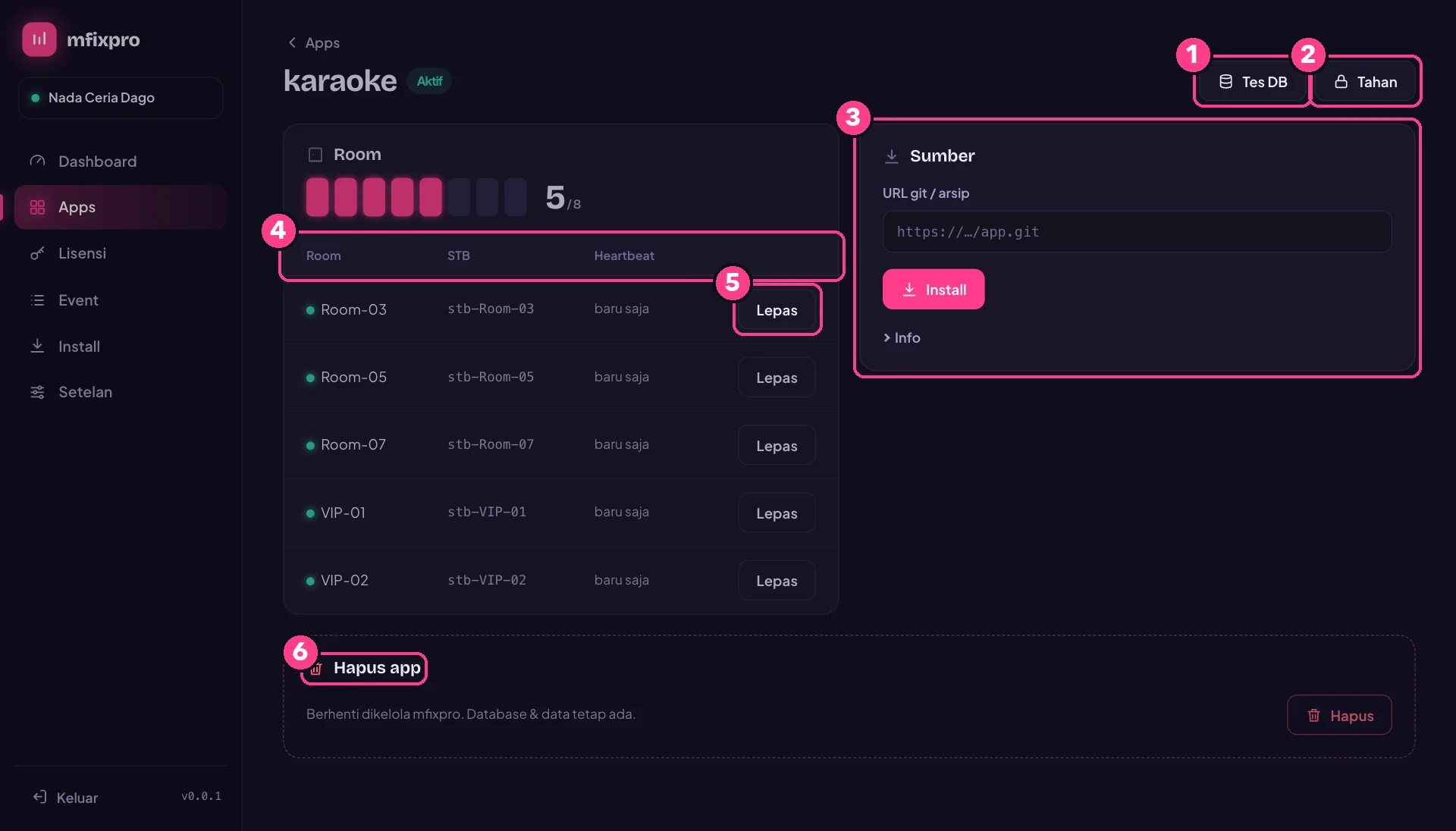Click the Install download icon in sidebar
The image size is (1456, 831).
click(x=37, y=346)
